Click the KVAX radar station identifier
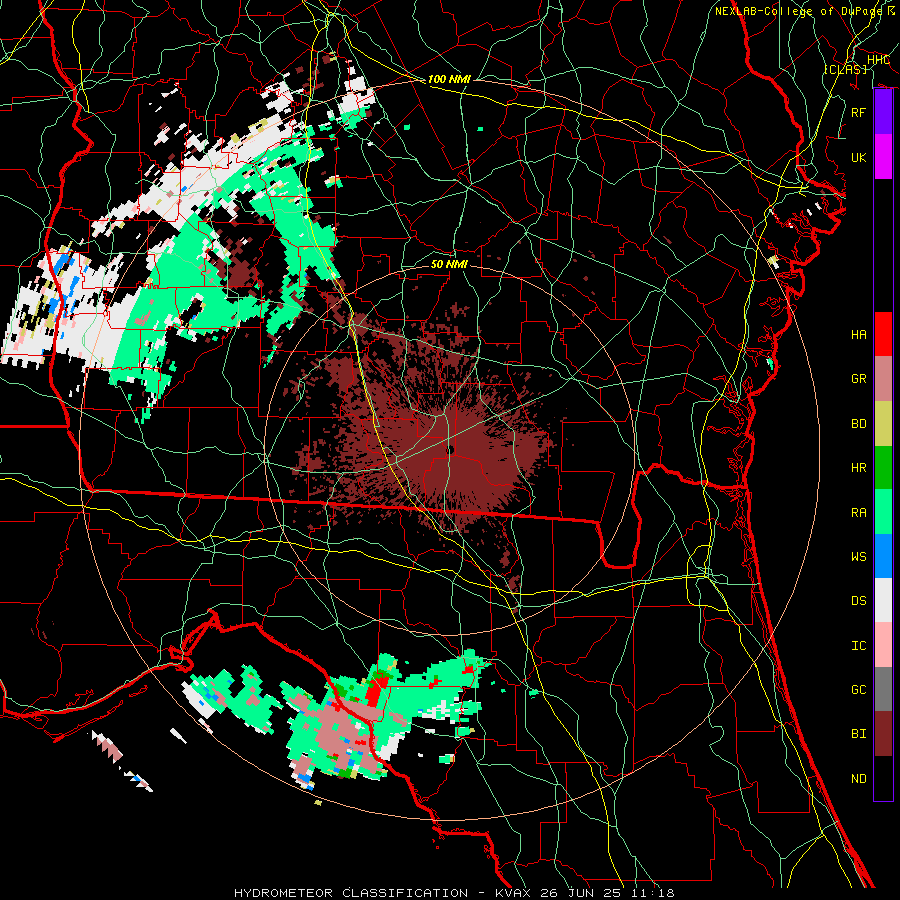The width and height of the screenshot is (900, 900). (x=513, y=893)
